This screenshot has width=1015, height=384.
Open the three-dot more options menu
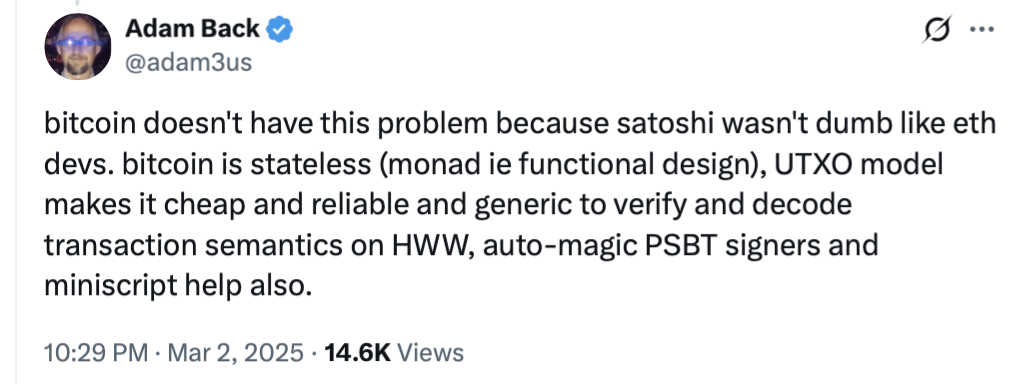[x=982, y=29]
